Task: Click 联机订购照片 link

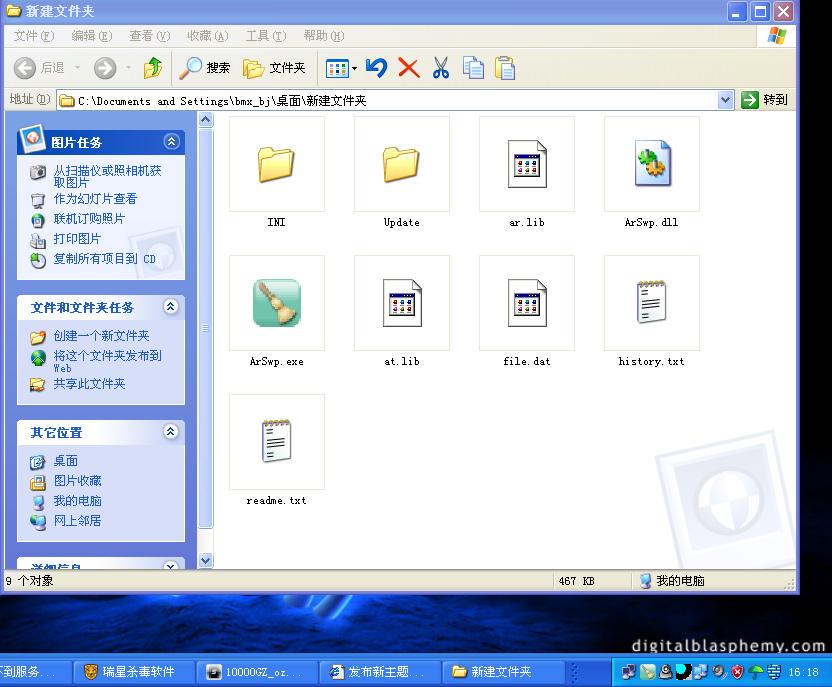Action: point(89,219)
